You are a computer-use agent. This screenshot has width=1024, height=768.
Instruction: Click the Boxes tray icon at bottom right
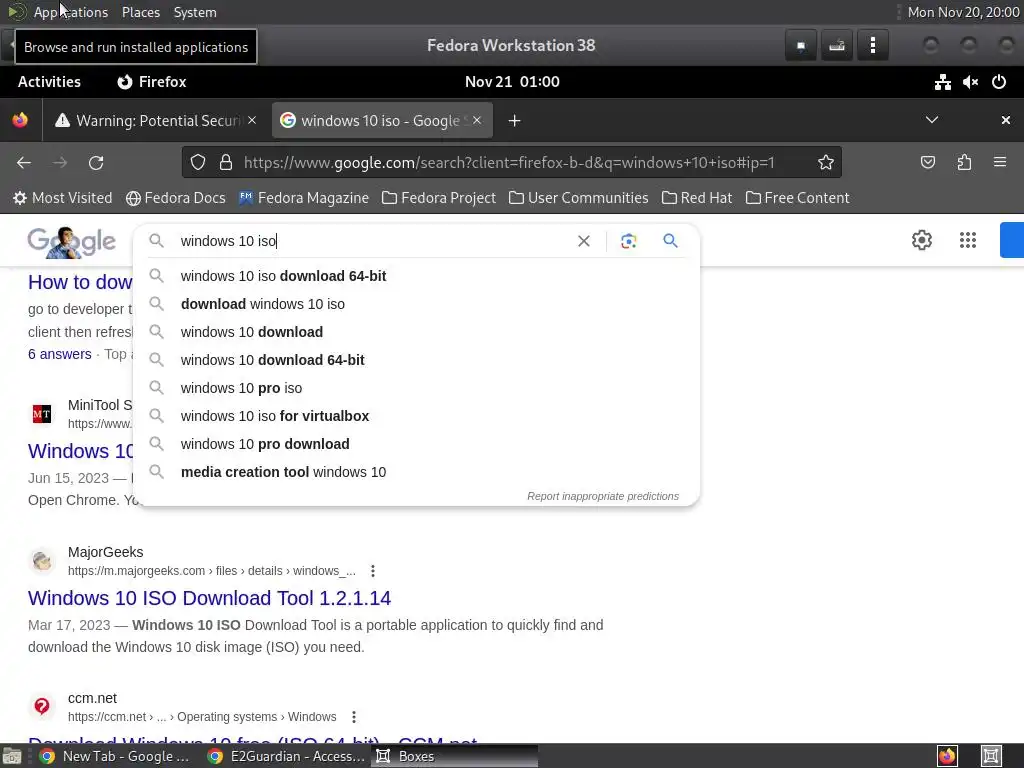point(991,756)
